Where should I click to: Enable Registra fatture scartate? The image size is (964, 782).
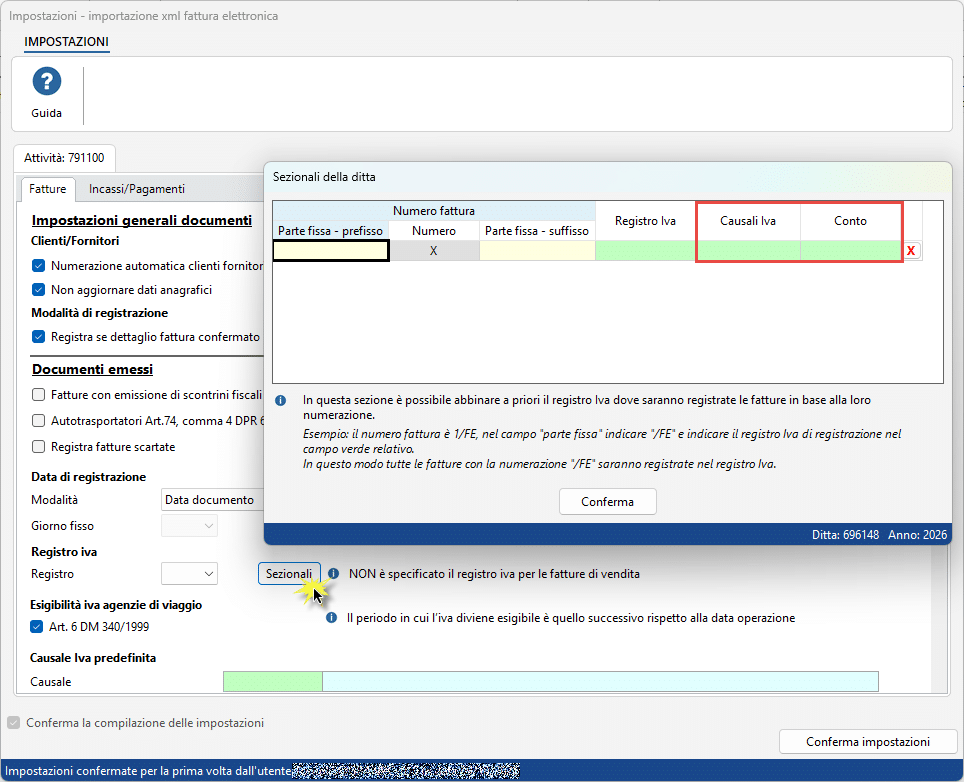click(38, 447)
